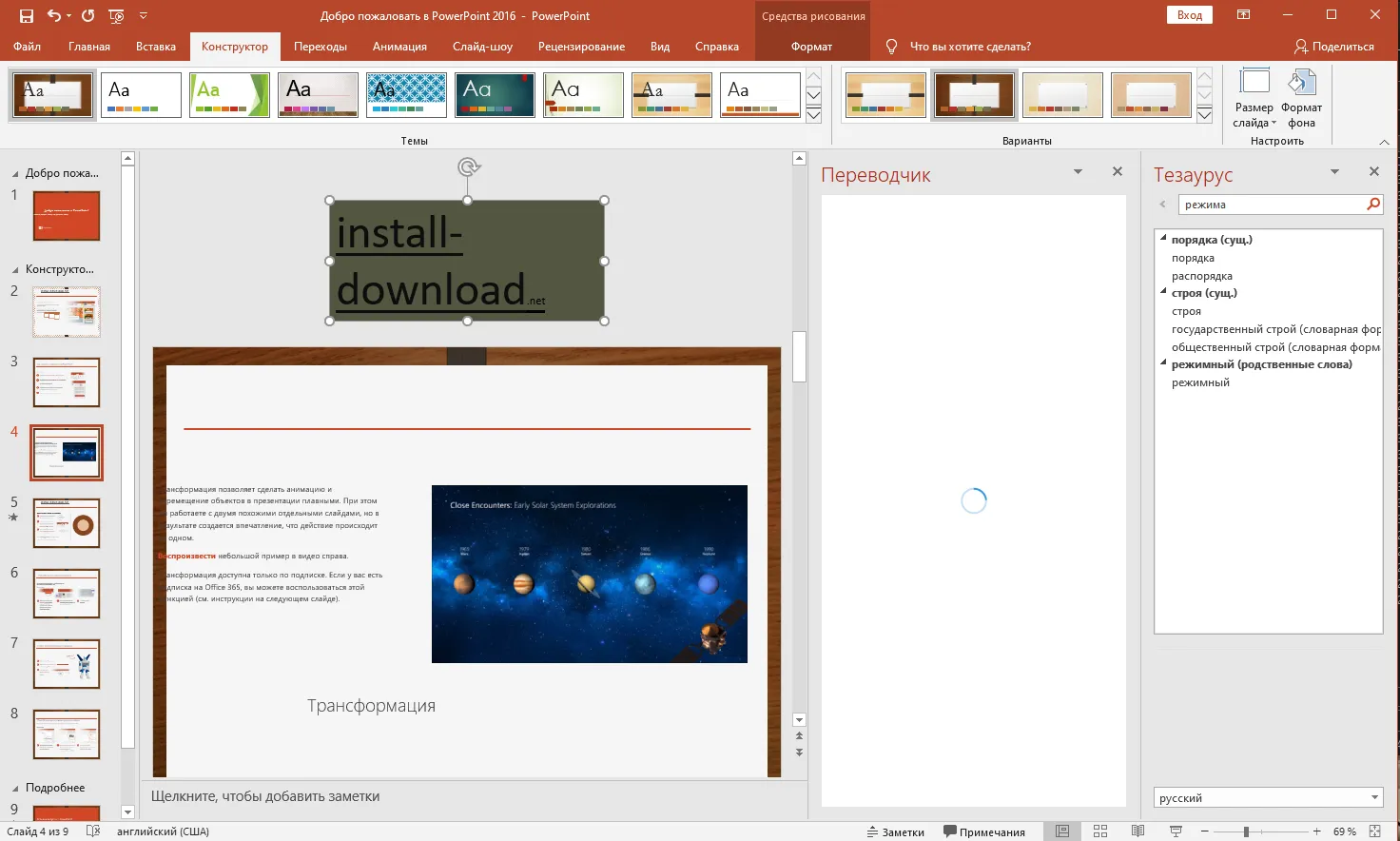
Task: Click the Undo arrow icon
Action: (x=53, y=15)
